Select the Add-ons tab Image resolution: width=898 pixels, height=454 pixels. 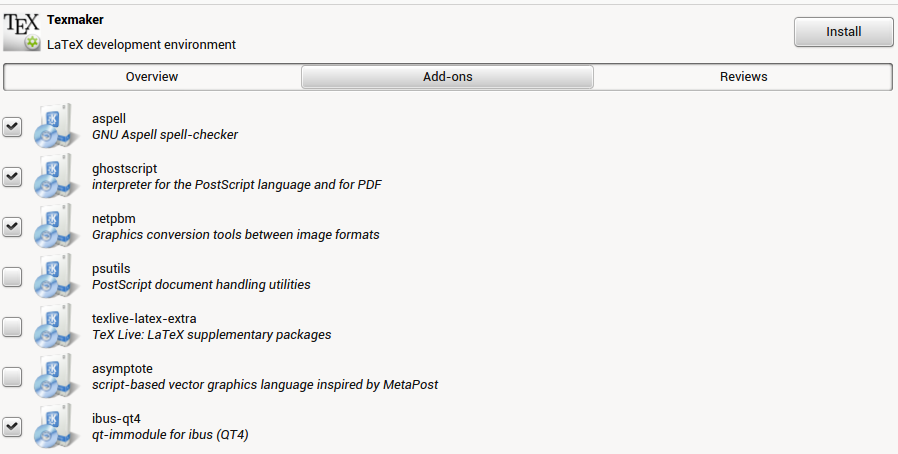[447, 77]
